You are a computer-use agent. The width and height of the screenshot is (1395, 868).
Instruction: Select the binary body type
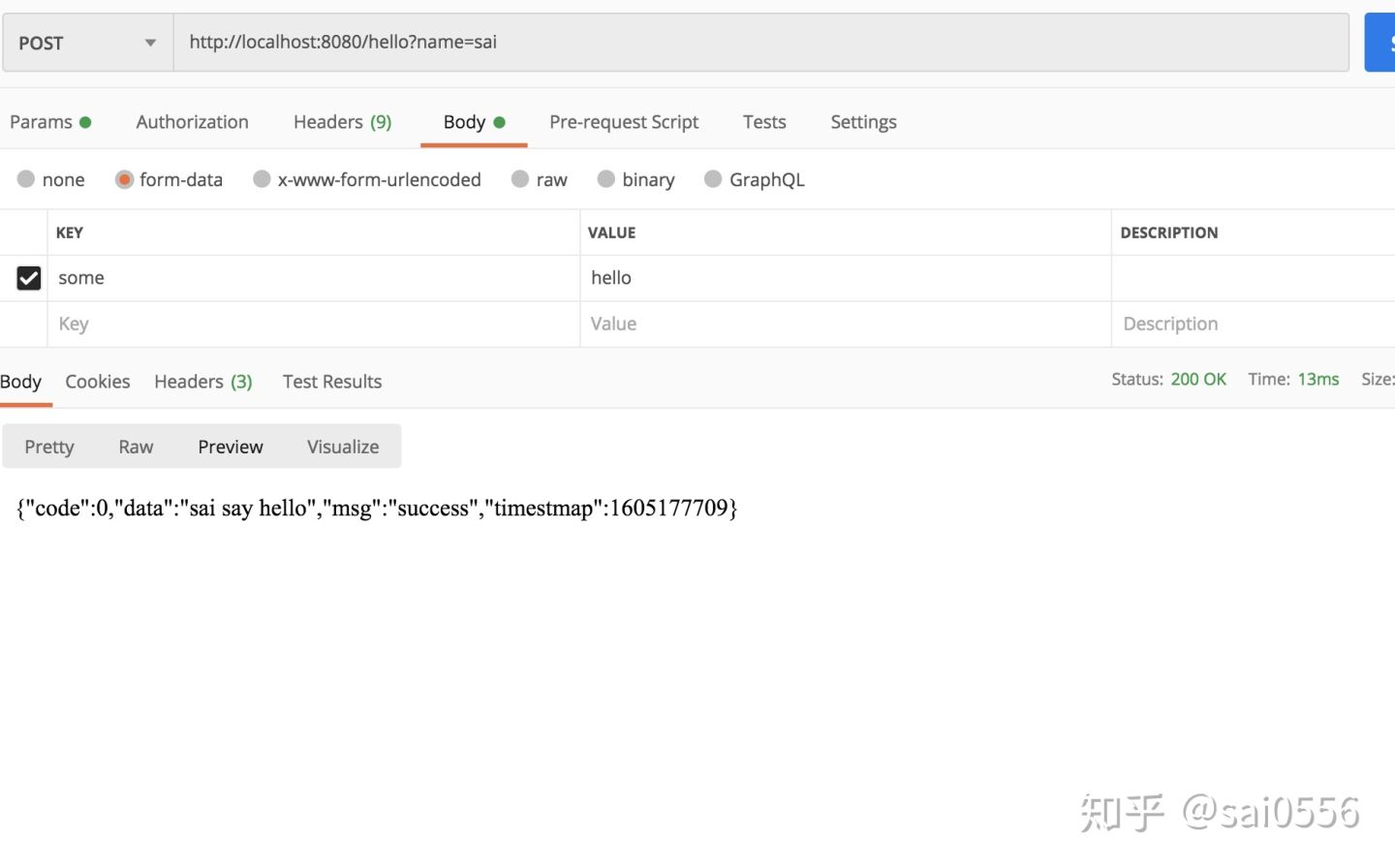(x=606, y=179)
